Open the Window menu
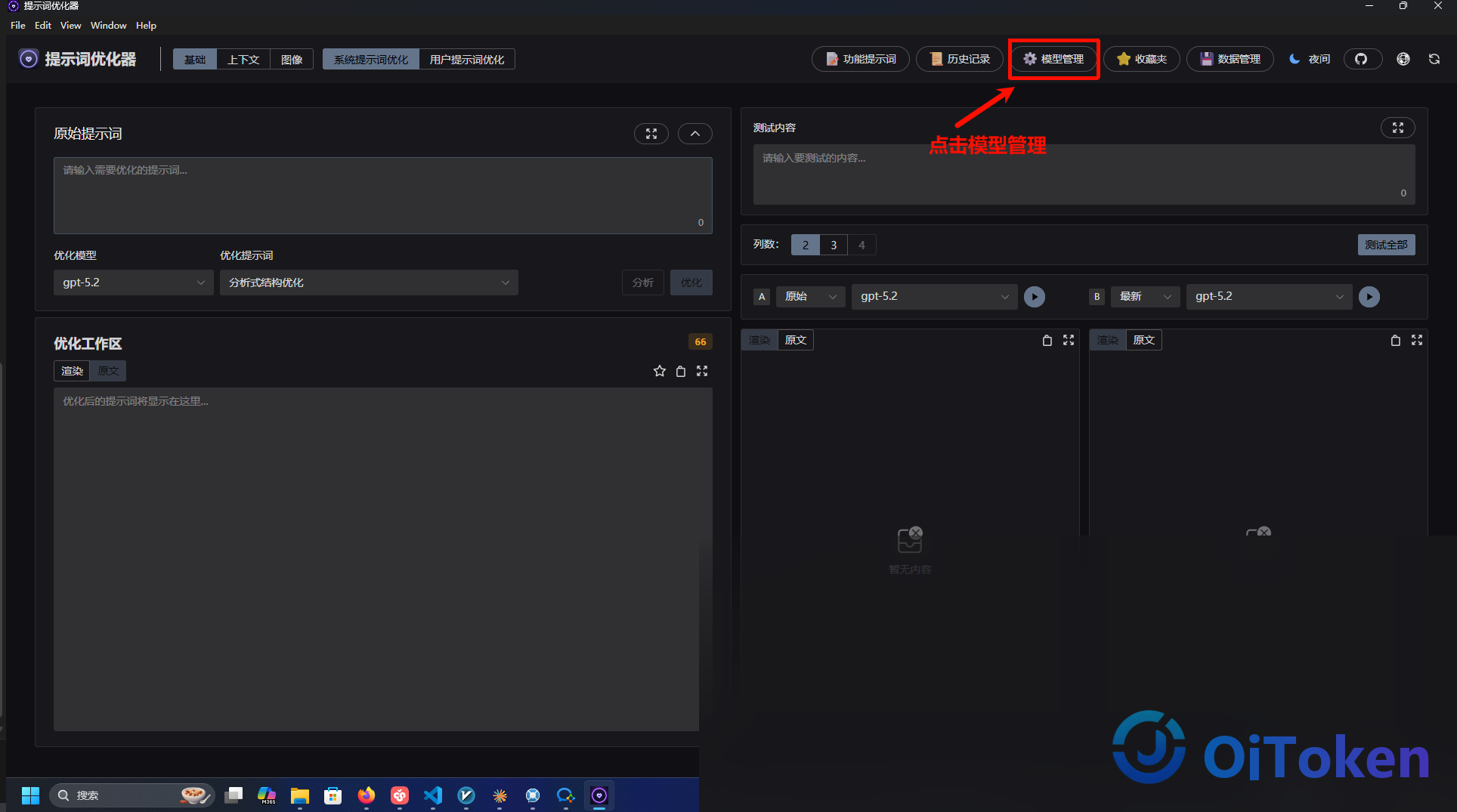 coord(108,25)
